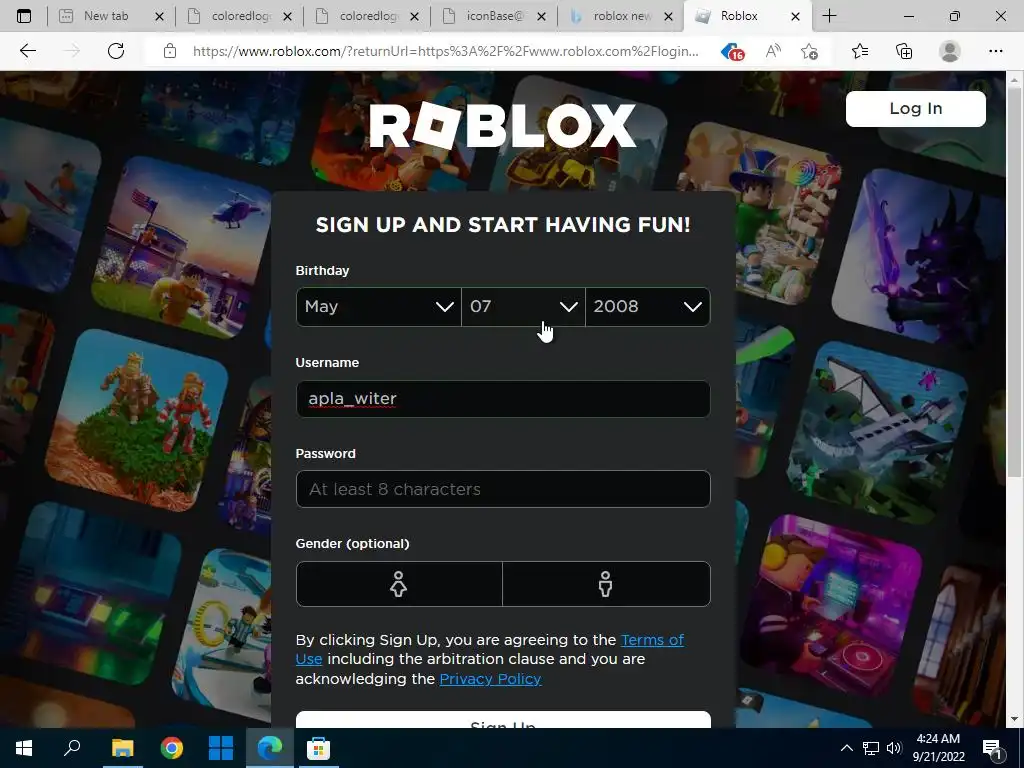1024x768 pixels.
Task: Open the shopping tag icon with 16 badge
Action: [x=733, y=52]
